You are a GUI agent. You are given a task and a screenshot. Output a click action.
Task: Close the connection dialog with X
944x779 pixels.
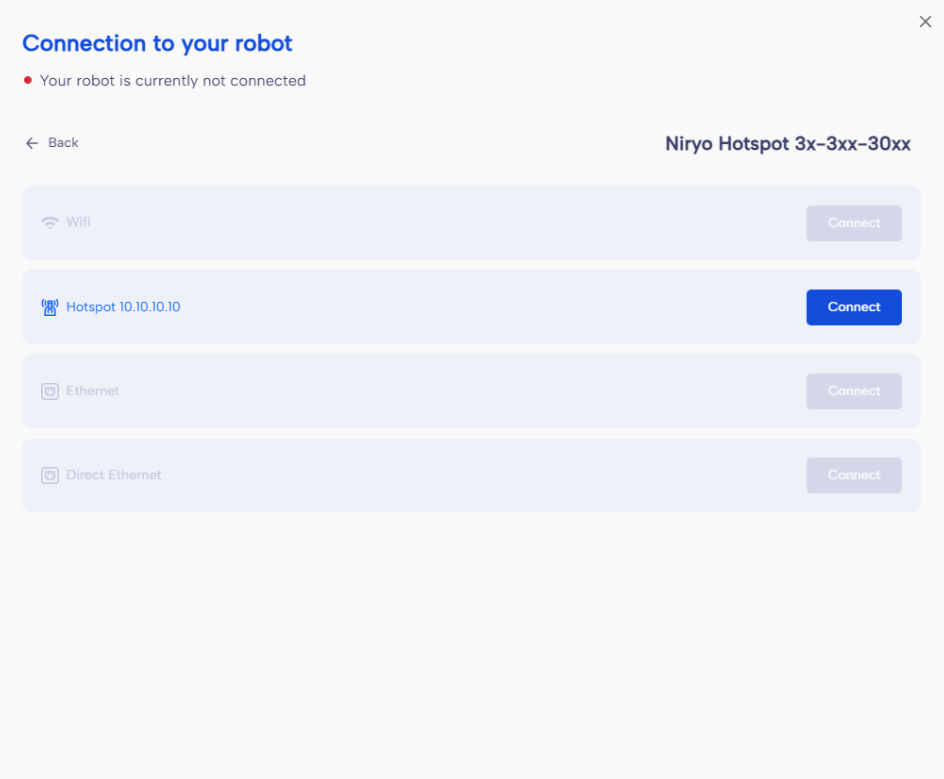[x=925, y=22]
